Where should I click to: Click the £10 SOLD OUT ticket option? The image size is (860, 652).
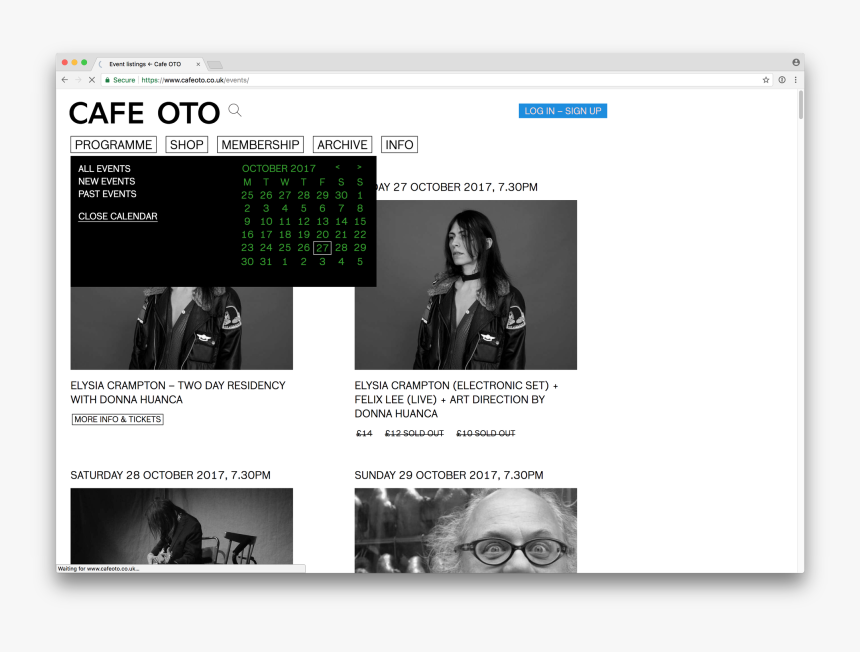[485, 433]
